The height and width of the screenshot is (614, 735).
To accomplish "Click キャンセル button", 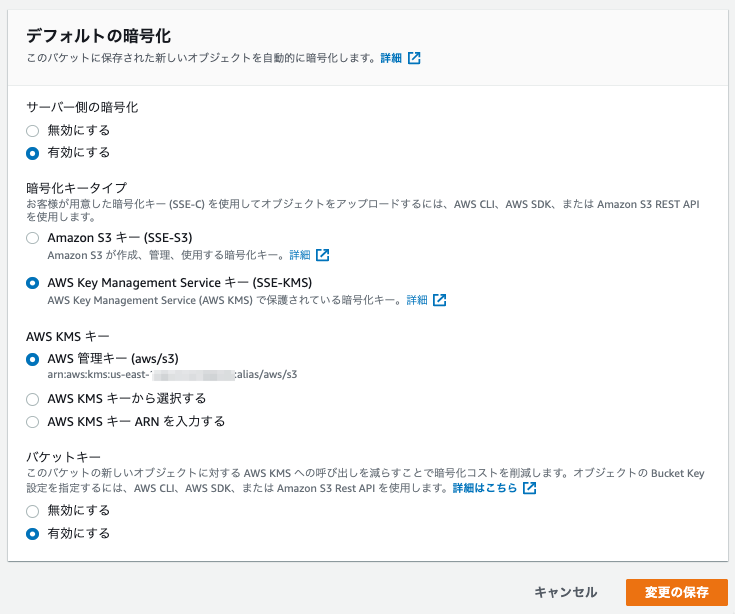I will click(x=566, y=592).
